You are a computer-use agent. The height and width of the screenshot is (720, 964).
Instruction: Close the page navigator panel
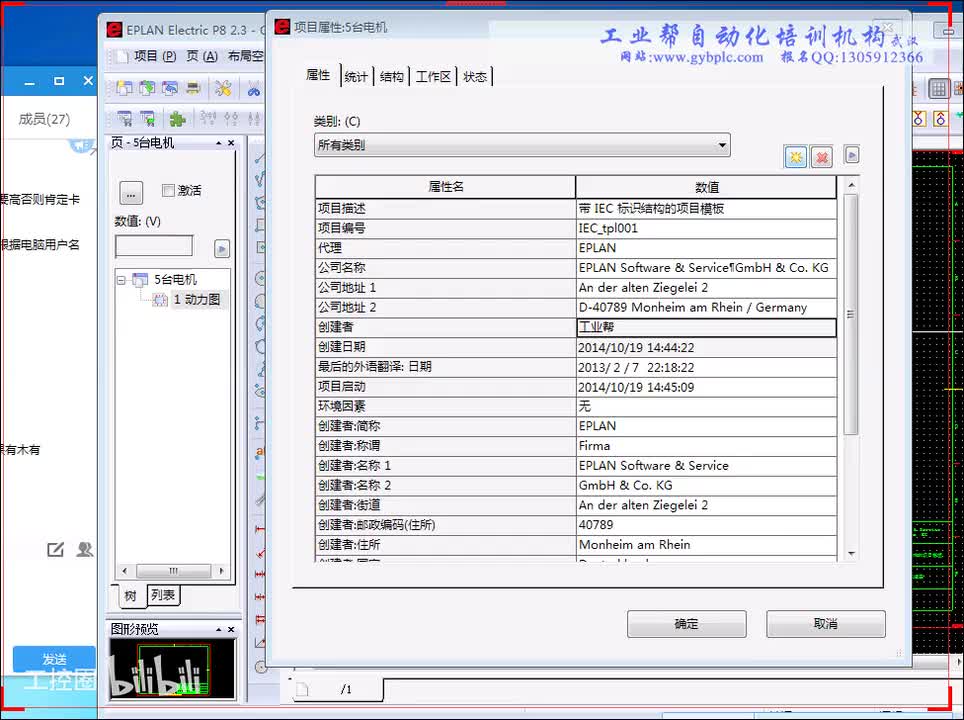click(x=231, y=143)
